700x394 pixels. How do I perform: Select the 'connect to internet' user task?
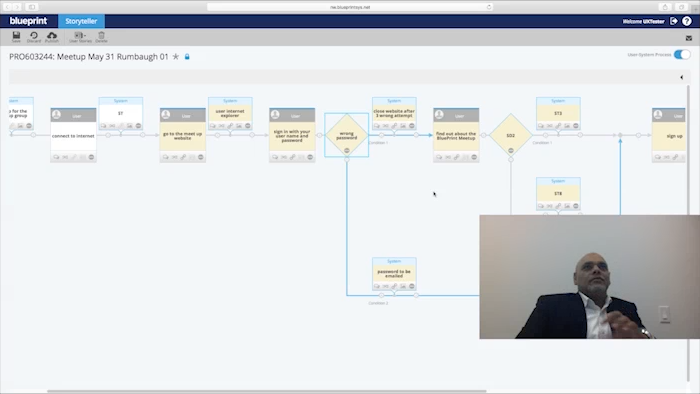pyautogui.click(x=73, y=136)
